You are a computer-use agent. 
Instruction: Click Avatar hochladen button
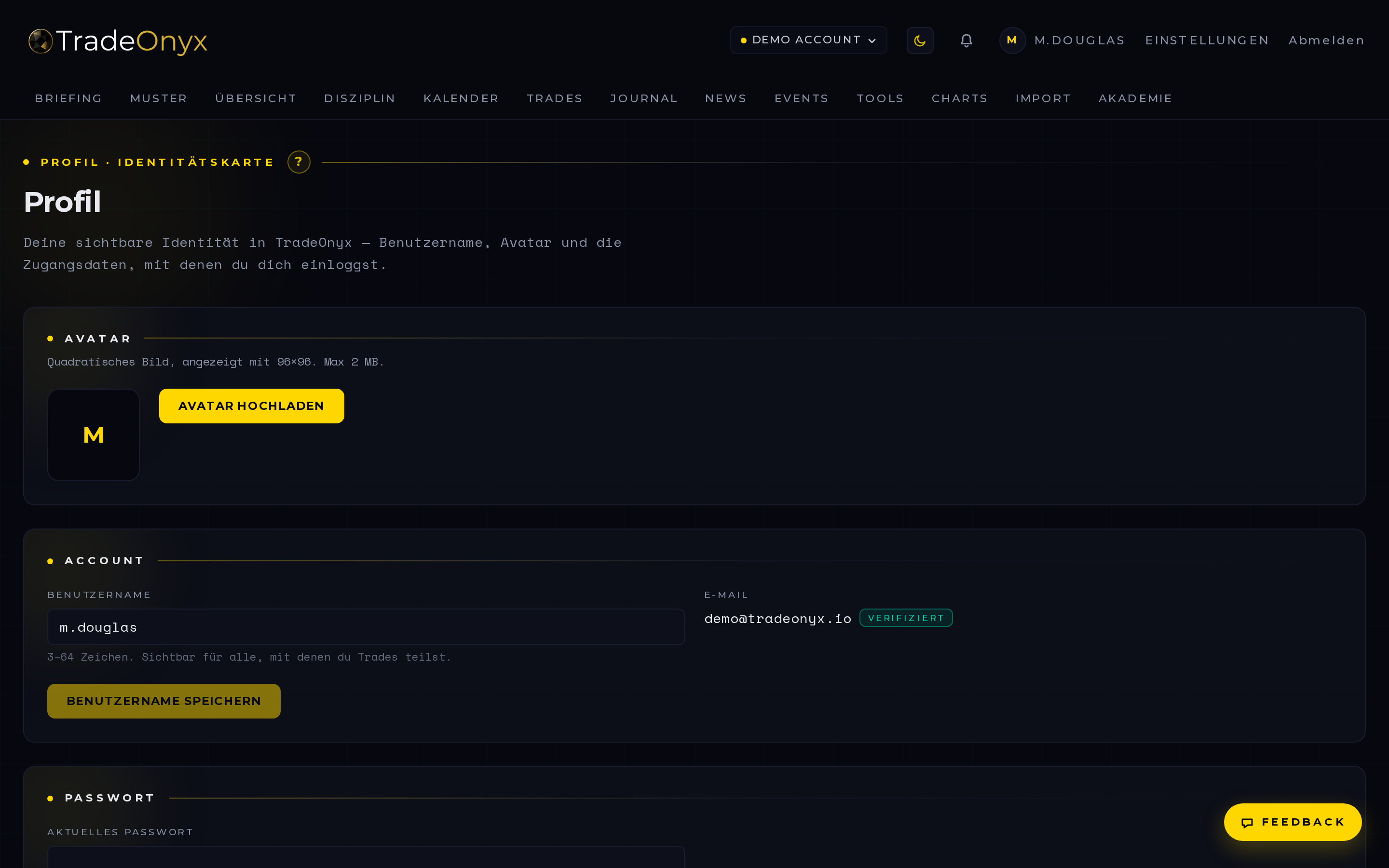pos(251,406)
